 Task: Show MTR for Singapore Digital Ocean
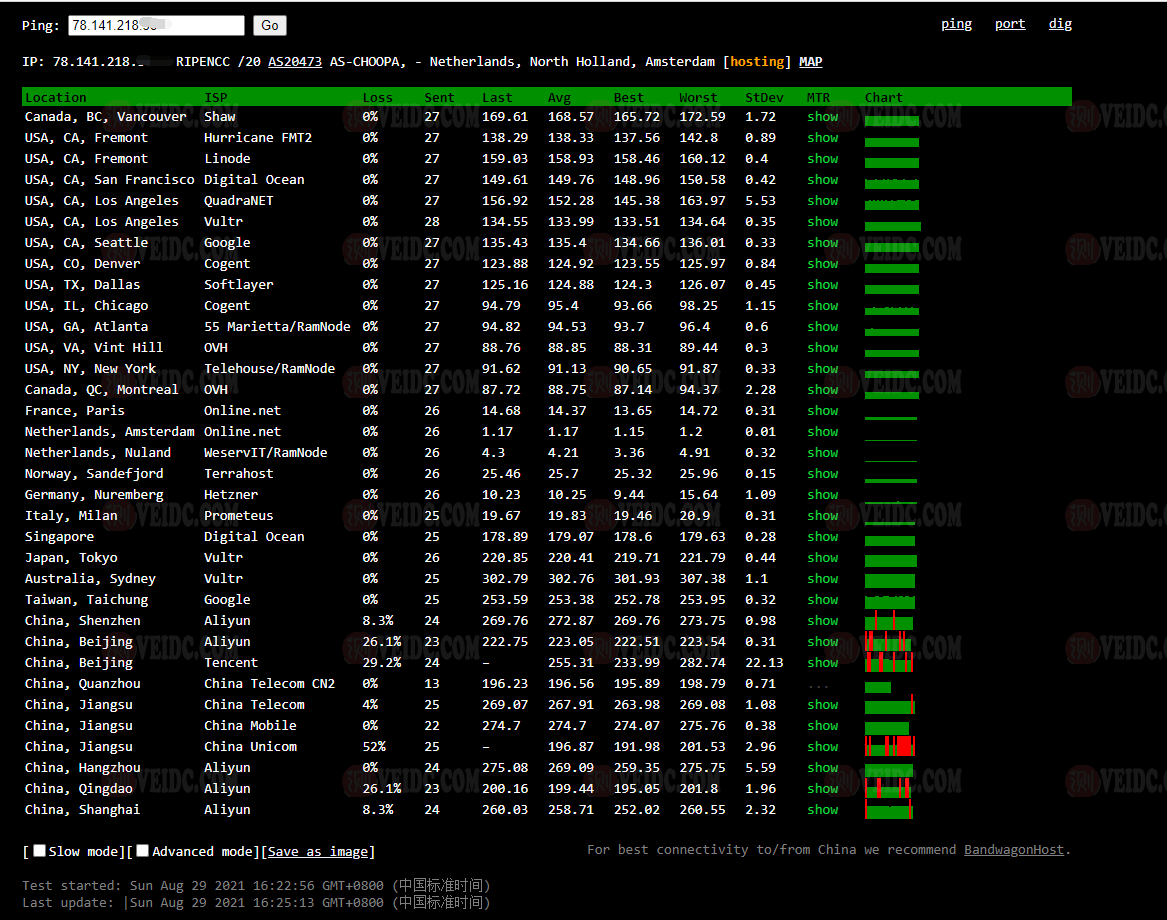(822, 537)
